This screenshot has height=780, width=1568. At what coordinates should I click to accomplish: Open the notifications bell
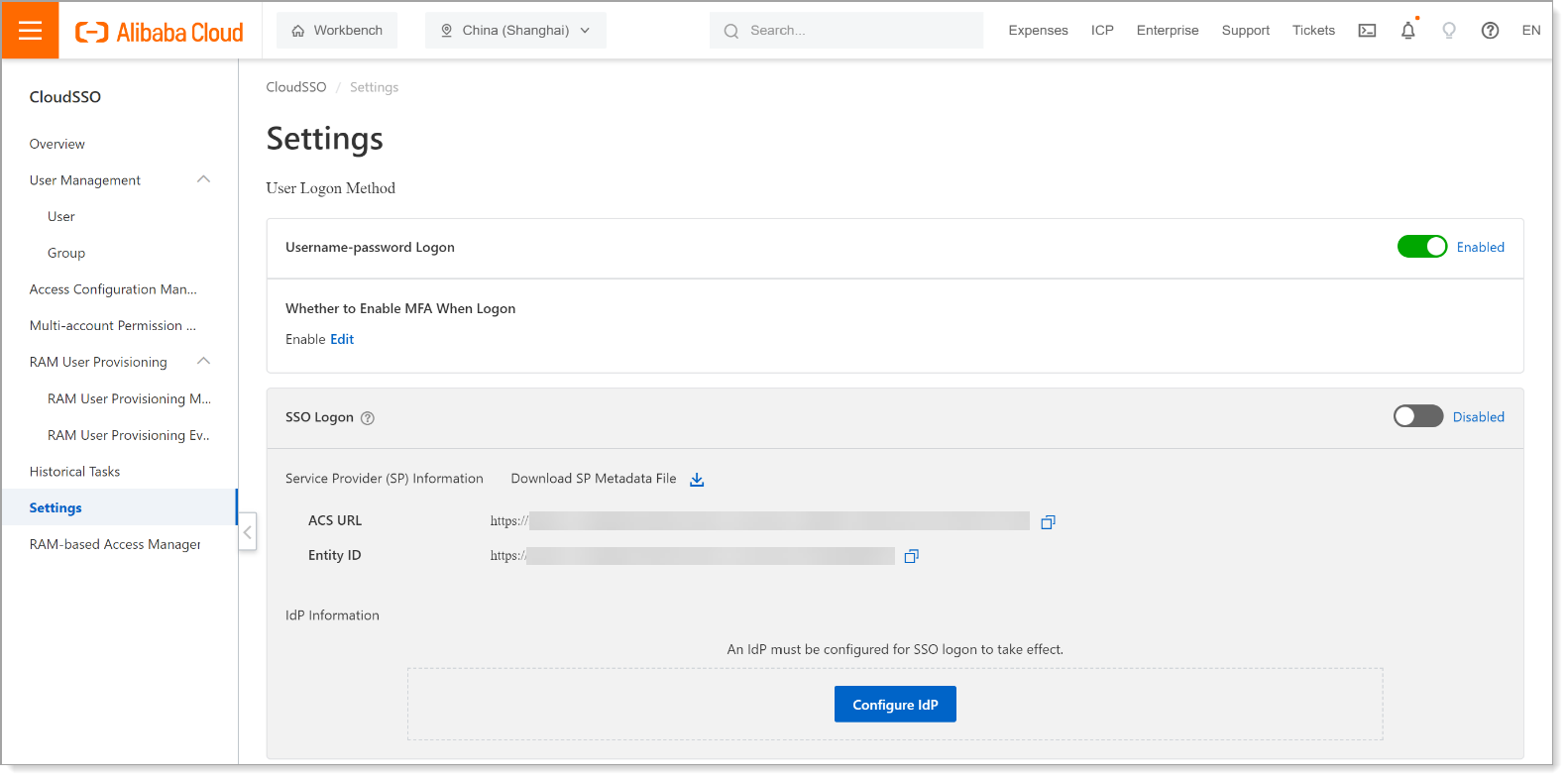click(x=1407, y=31)
